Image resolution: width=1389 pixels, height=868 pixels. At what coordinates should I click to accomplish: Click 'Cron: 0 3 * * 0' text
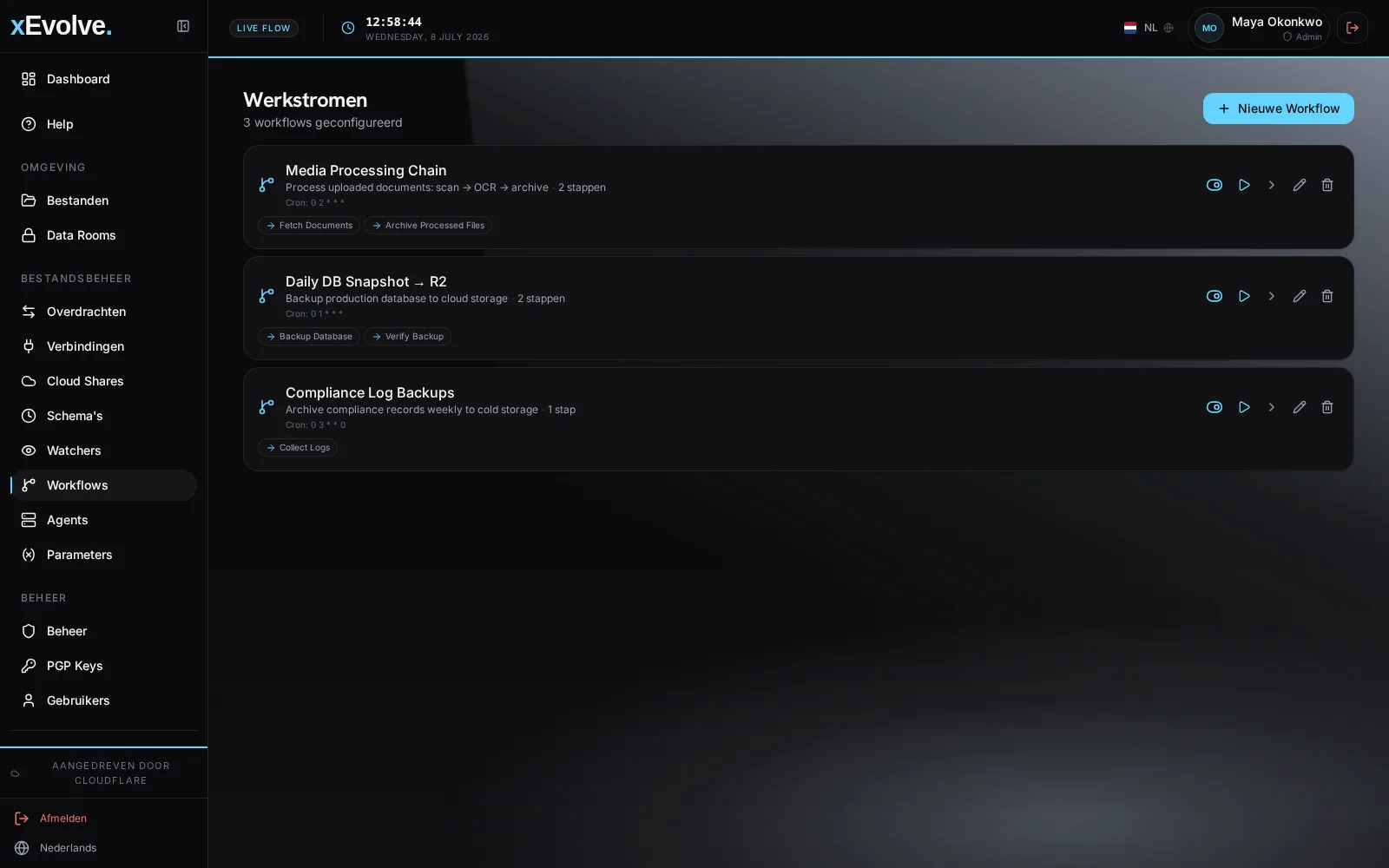click(x=316, y=425)
